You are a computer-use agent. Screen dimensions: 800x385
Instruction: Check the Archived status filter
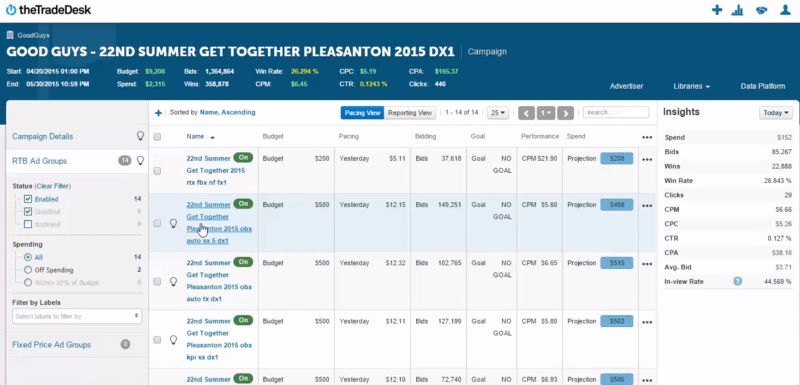click(x=28, y=224)
